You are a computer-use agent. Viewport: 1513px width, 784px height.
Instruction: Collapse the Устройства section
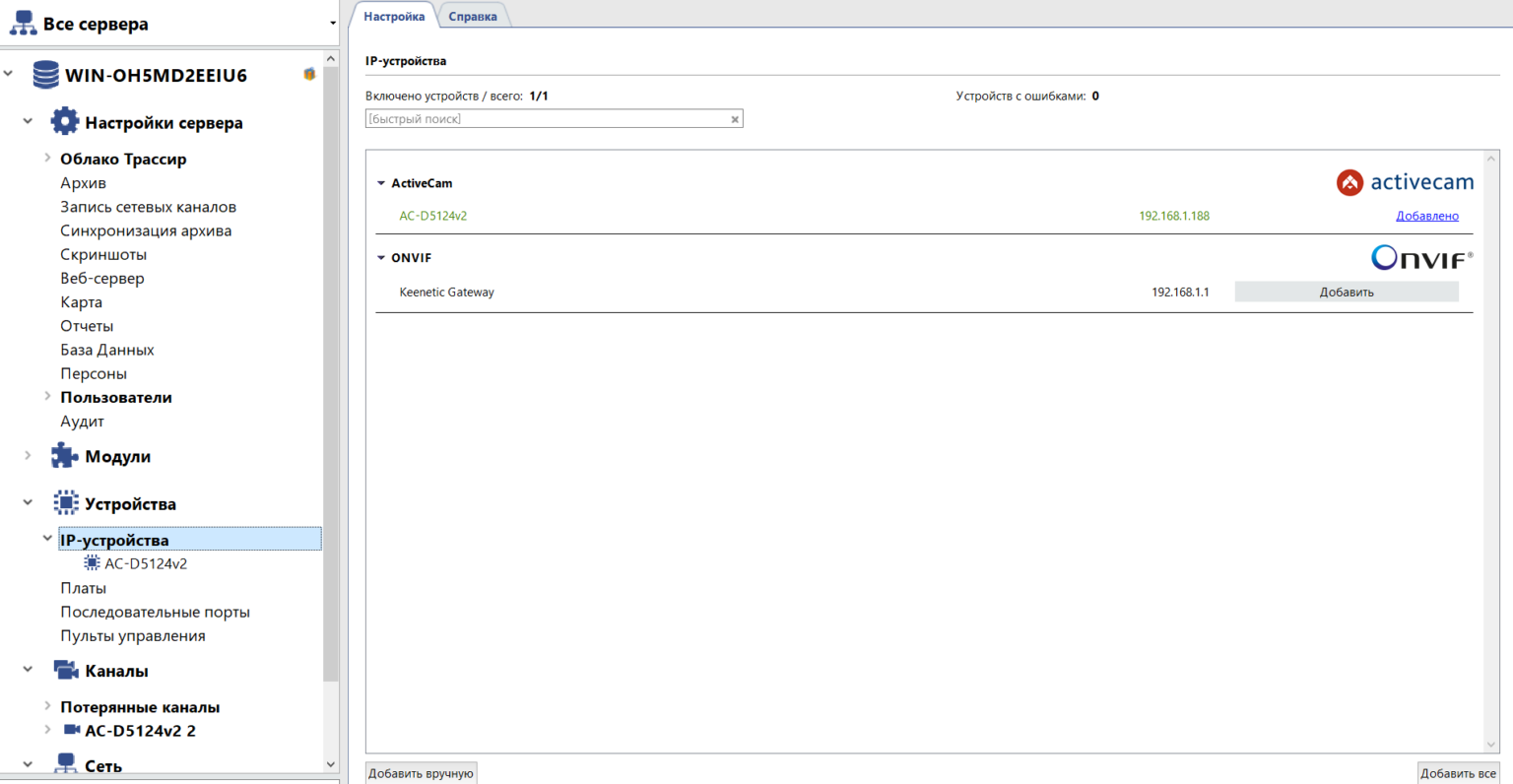(x=28, y=502)
